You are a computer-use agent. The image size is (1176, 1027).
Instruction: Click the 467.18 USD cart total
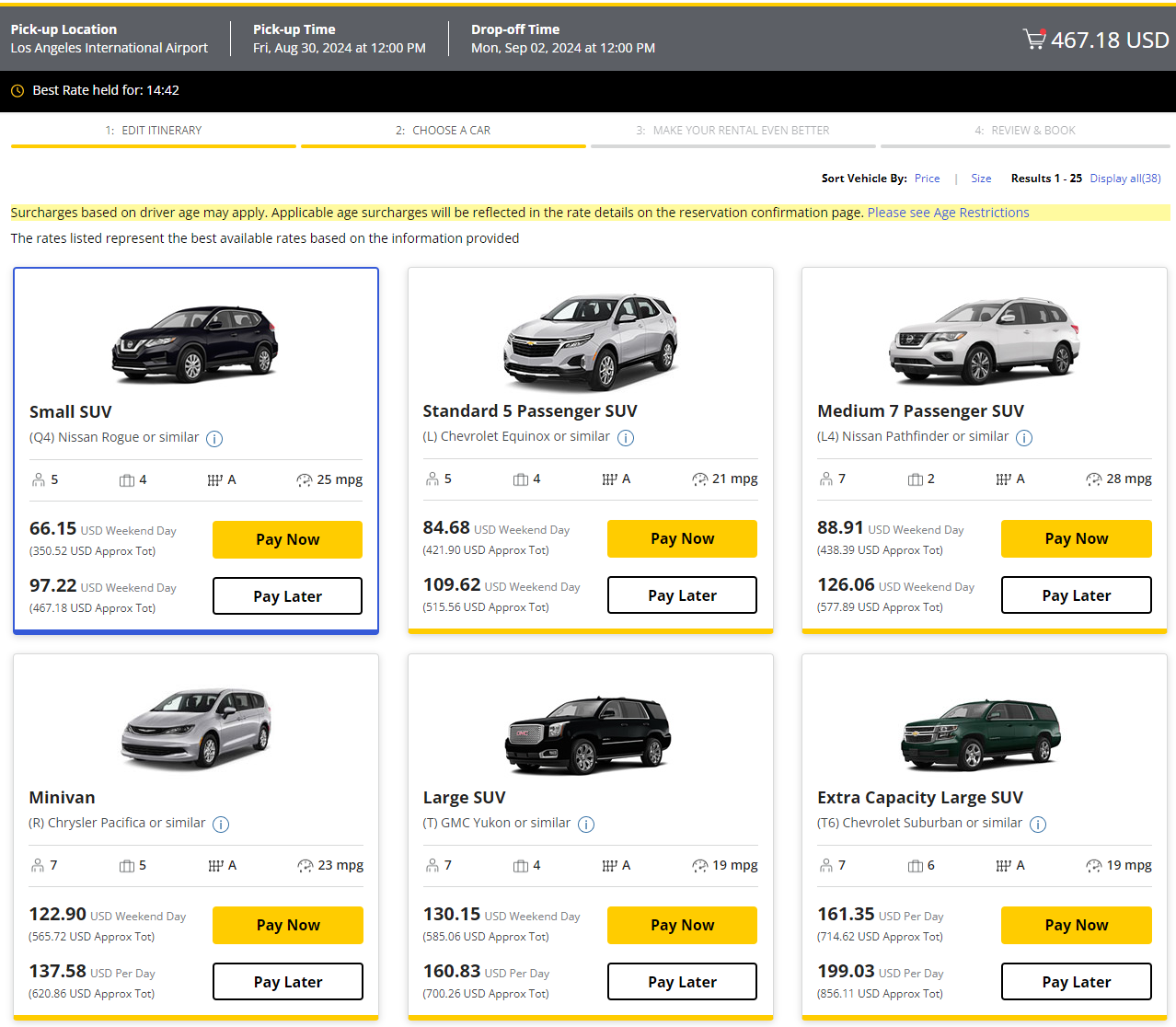(x=1110, y=40)
